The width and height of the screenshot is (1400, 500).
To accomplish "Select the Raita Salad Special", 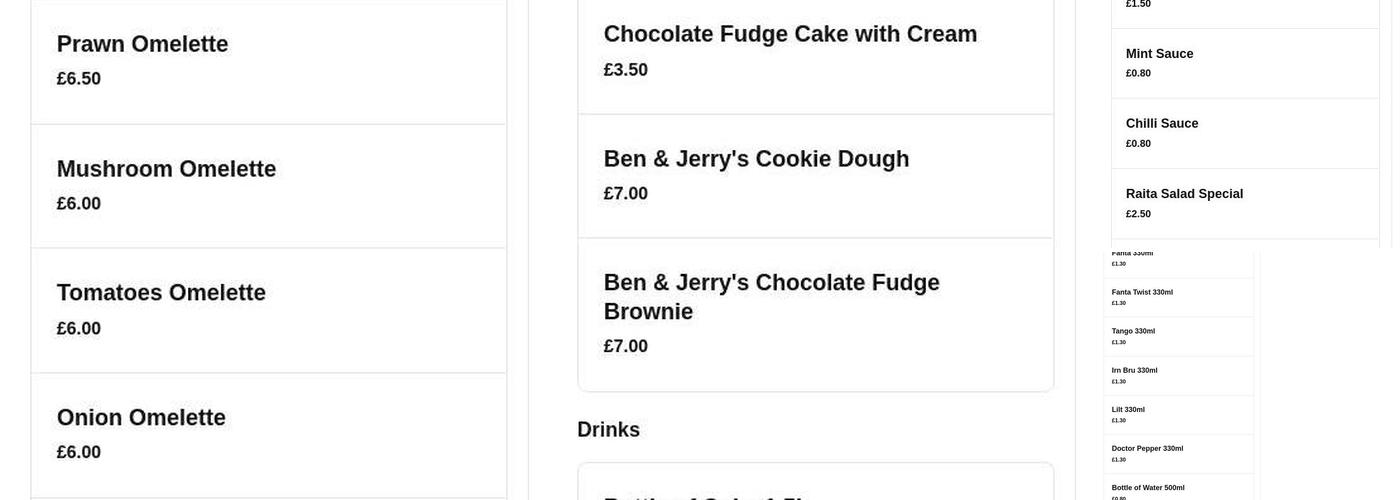I will tap(1184, 194).
